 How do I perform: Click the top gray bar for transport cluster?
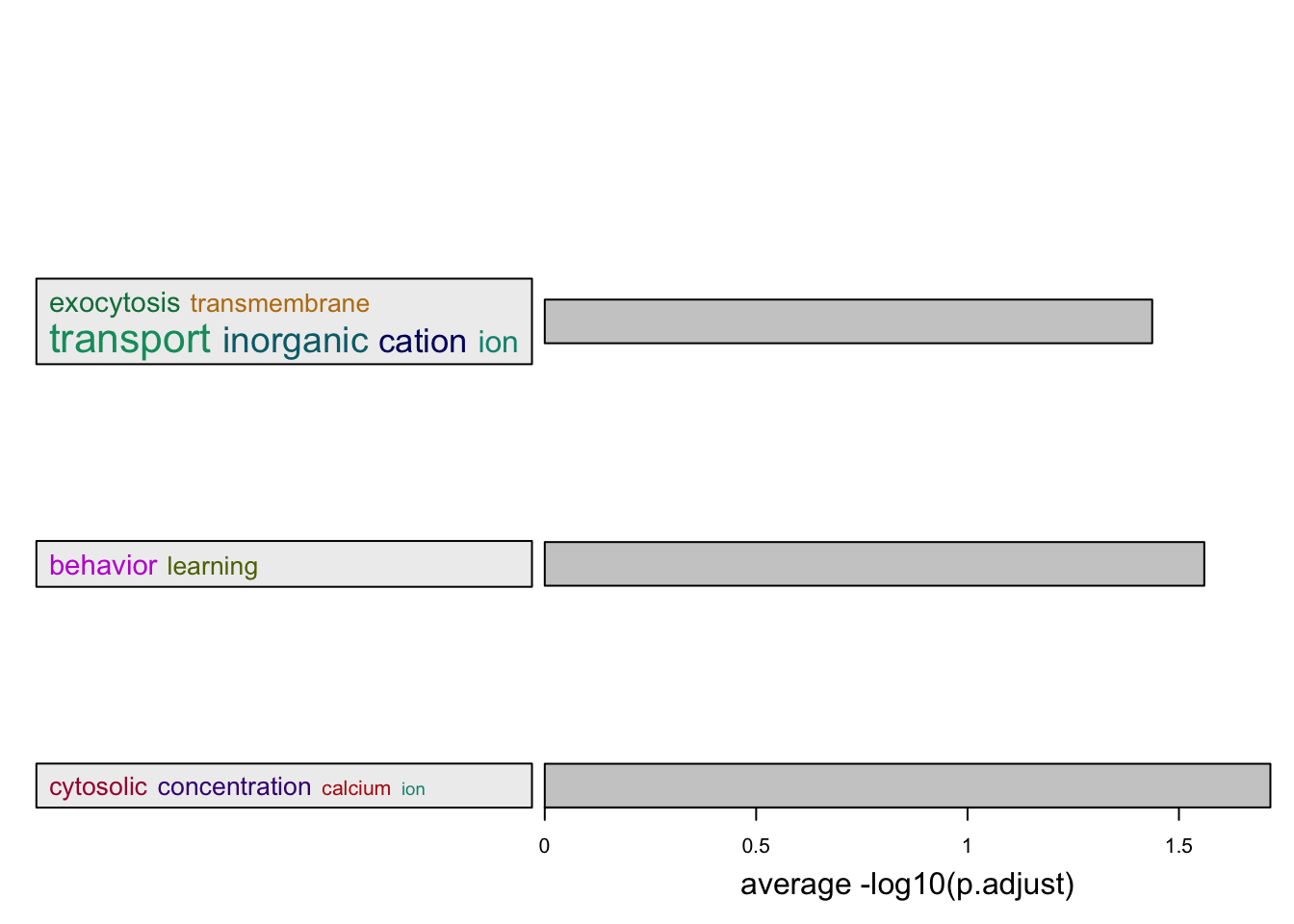pyautogui.click(x=848, y=321)
